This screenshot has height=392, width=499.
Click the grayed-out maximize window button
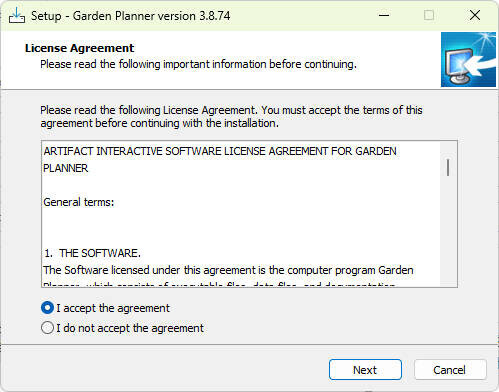point(429,15)
